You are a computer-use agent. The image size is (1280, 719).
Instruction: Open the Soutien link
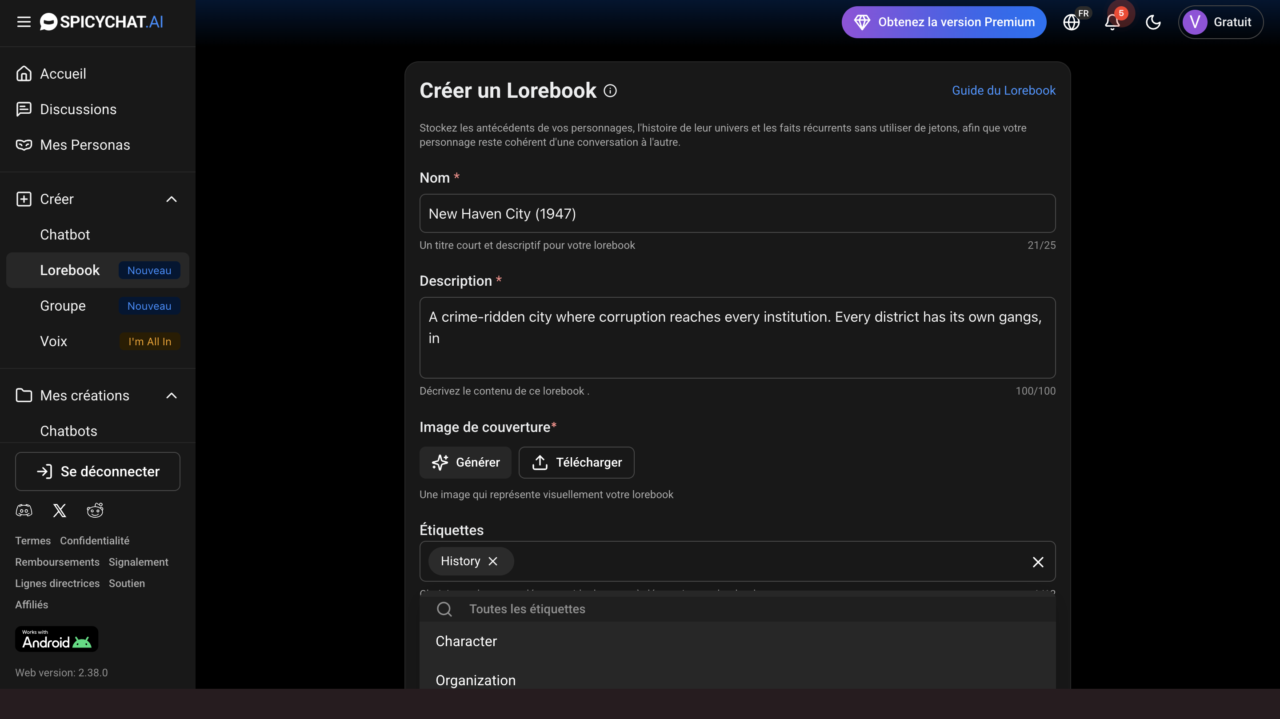127,583
